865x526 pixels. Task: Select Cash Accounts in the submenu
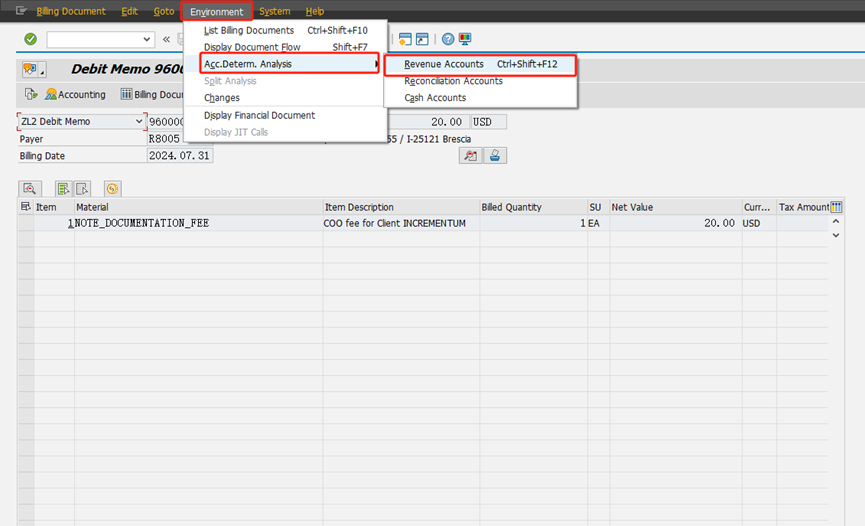[x=435, y=98]
